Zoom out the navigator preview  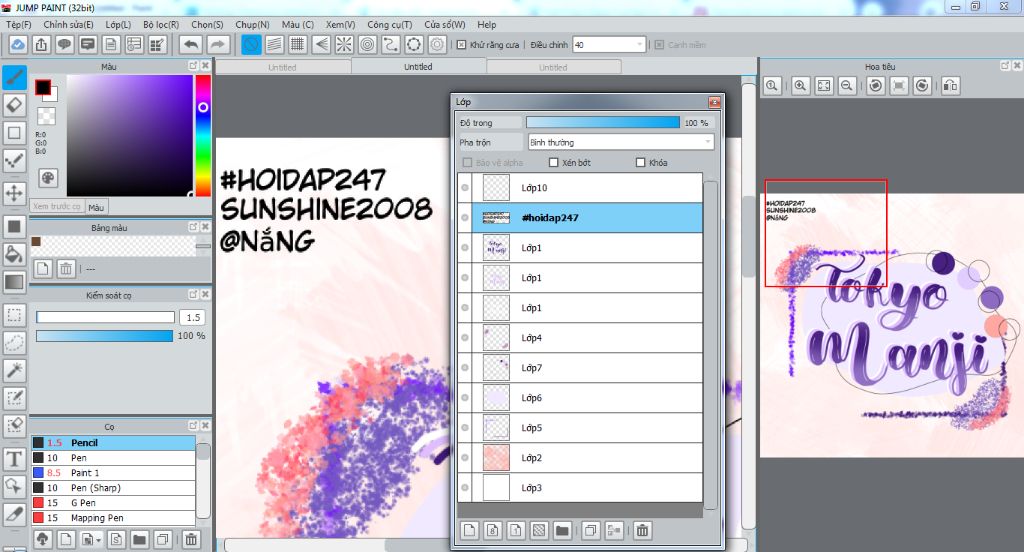[847, 86]
